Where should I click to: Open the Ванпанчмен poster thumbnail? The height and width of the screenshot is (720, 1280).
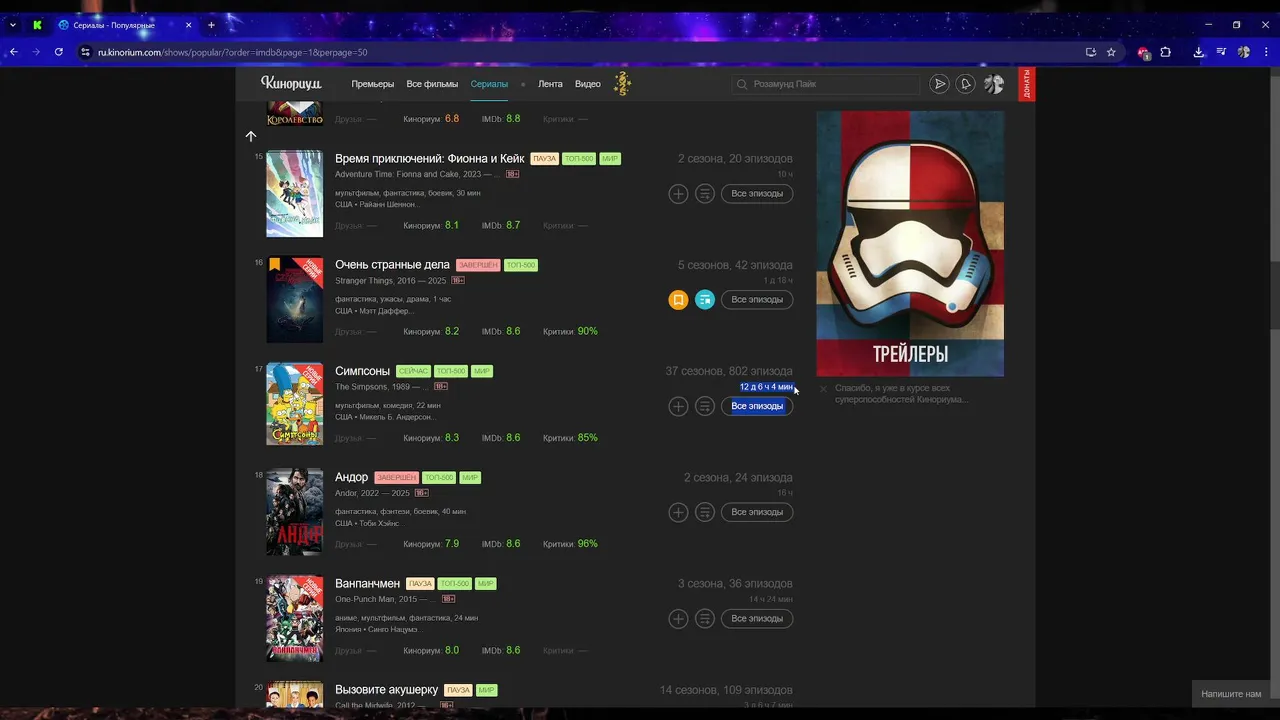tap(294, 618)
